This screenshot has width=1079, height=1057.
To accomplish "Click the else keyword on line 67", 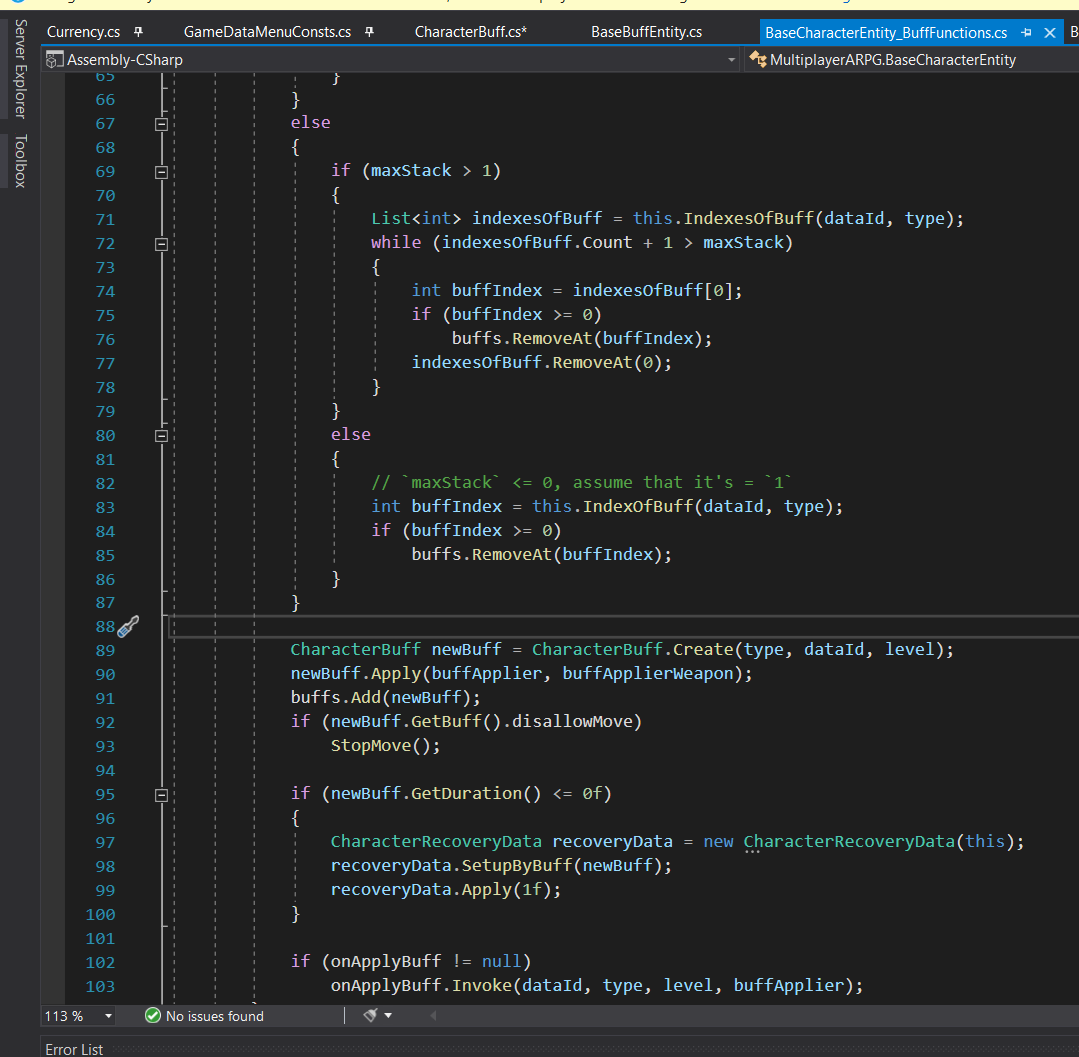I will click(310, 123).
